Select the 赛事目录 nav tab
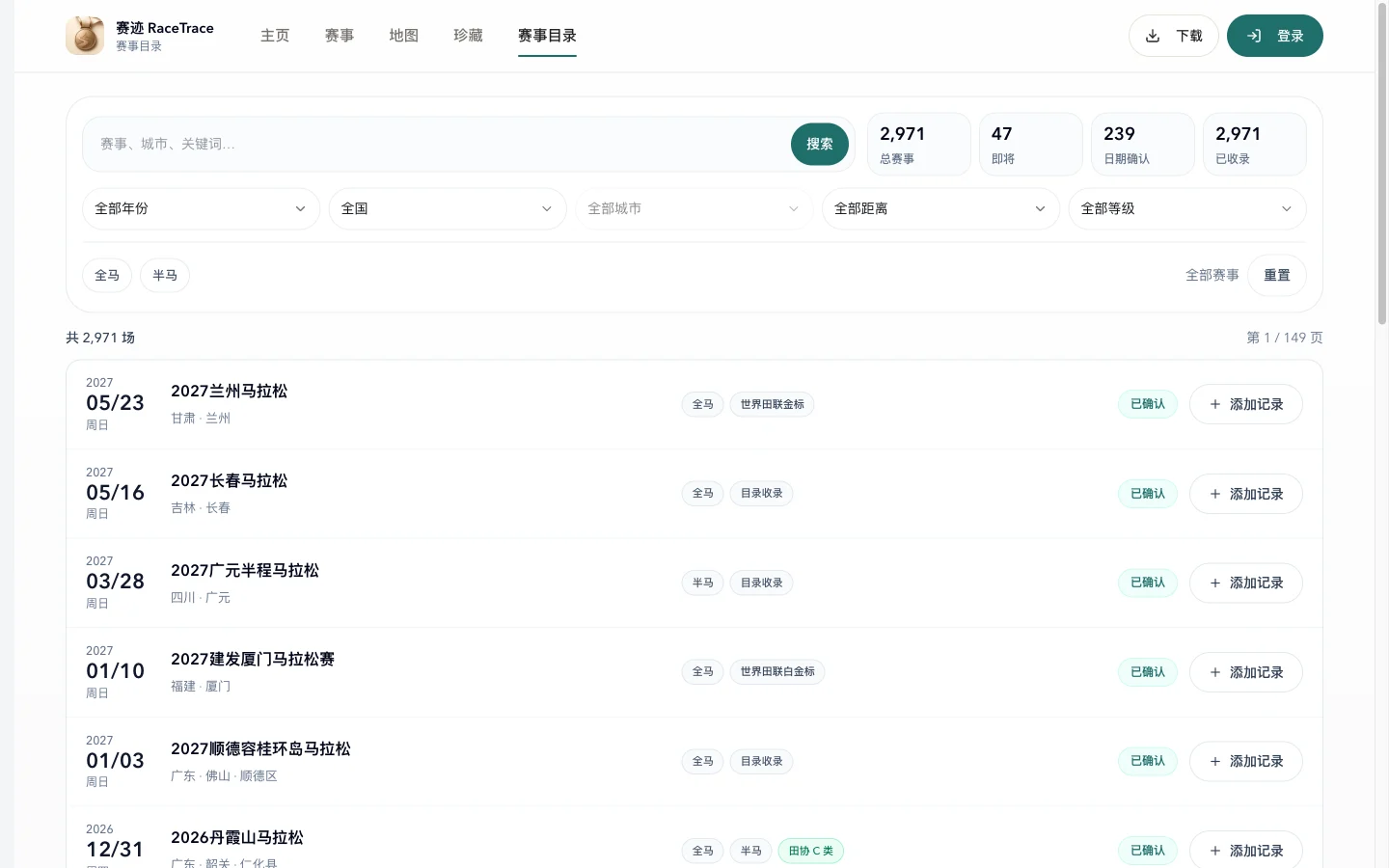The image size is (1389, 868). 547,36
